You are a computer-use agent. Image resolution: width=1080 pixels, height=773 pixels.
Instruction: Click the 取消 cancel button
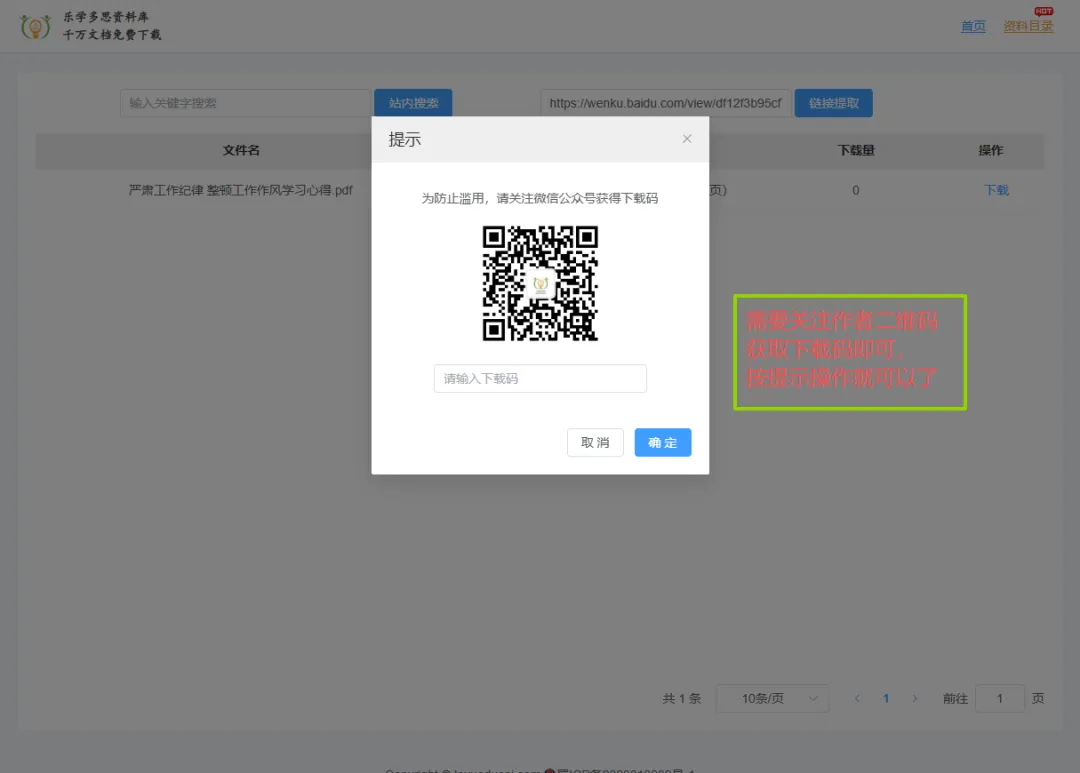point(595,442)
